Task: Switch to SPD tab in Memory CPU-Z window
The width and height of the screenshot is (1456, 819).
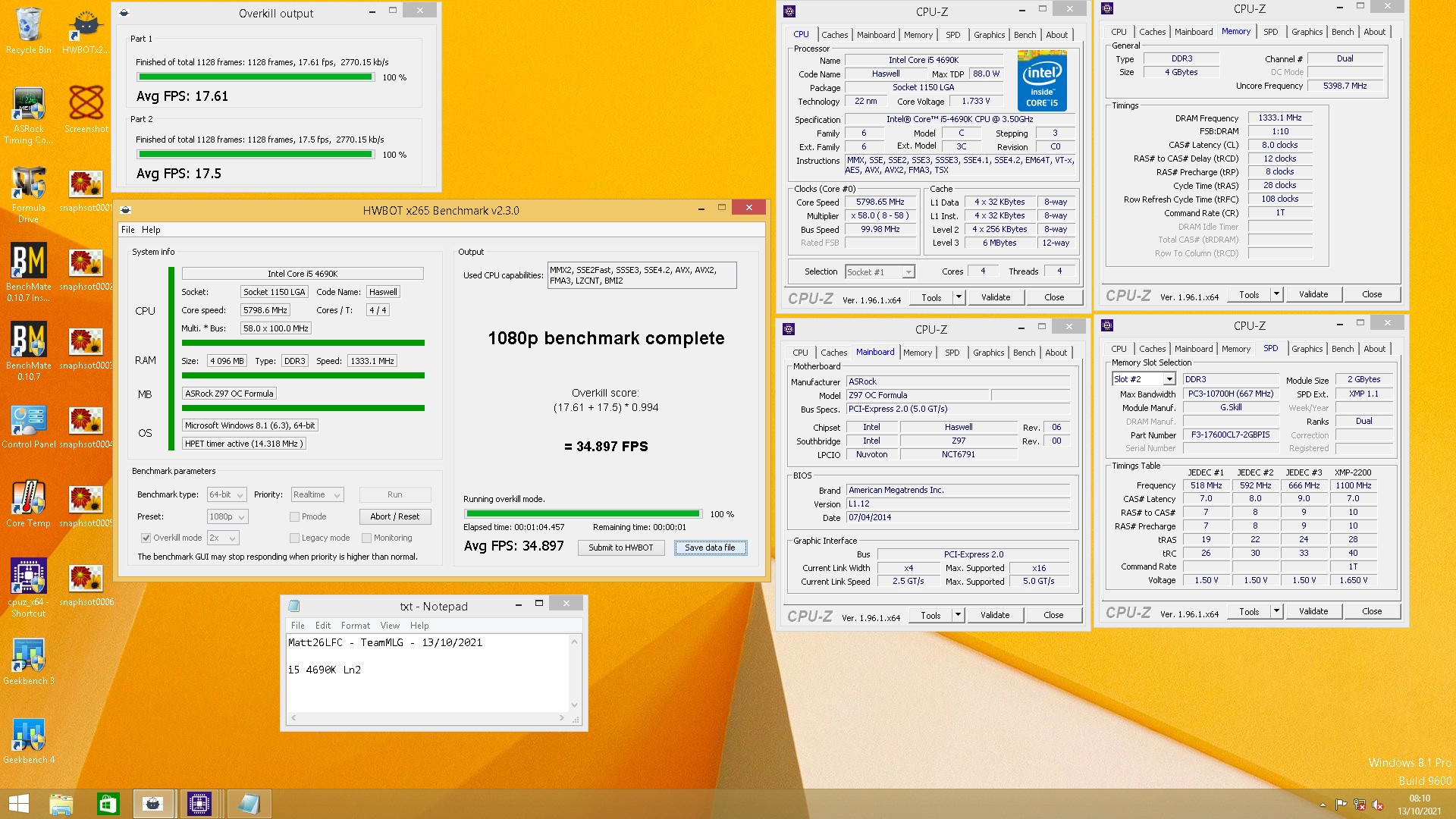Action: pyautogui.click(x=1270, y=32)
